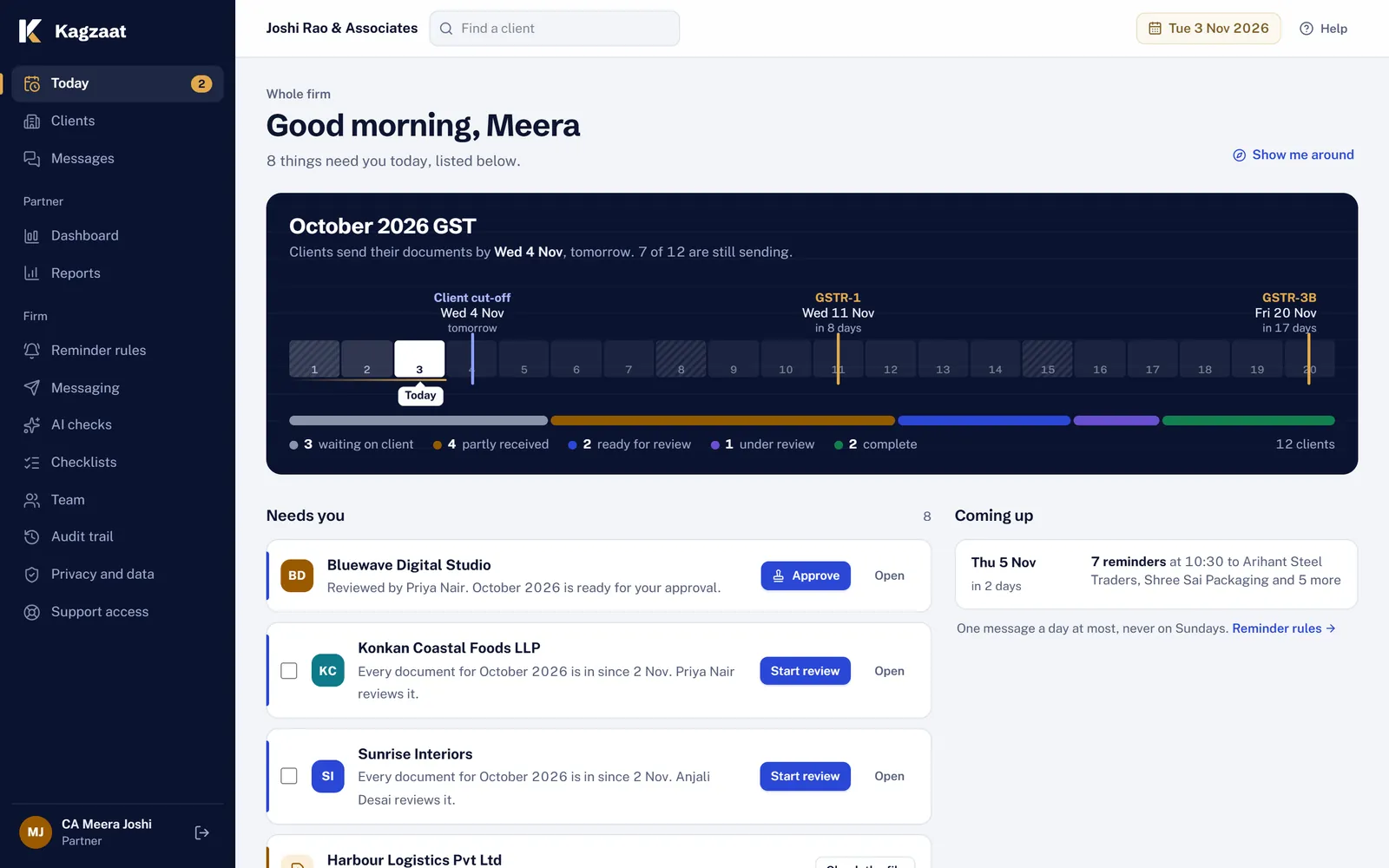The height and width of the screenshot is (868, 1389).
Task: Click the sign-out icon beside Meera Joshi
Action: pyautogui.click(x=202, y=832)
